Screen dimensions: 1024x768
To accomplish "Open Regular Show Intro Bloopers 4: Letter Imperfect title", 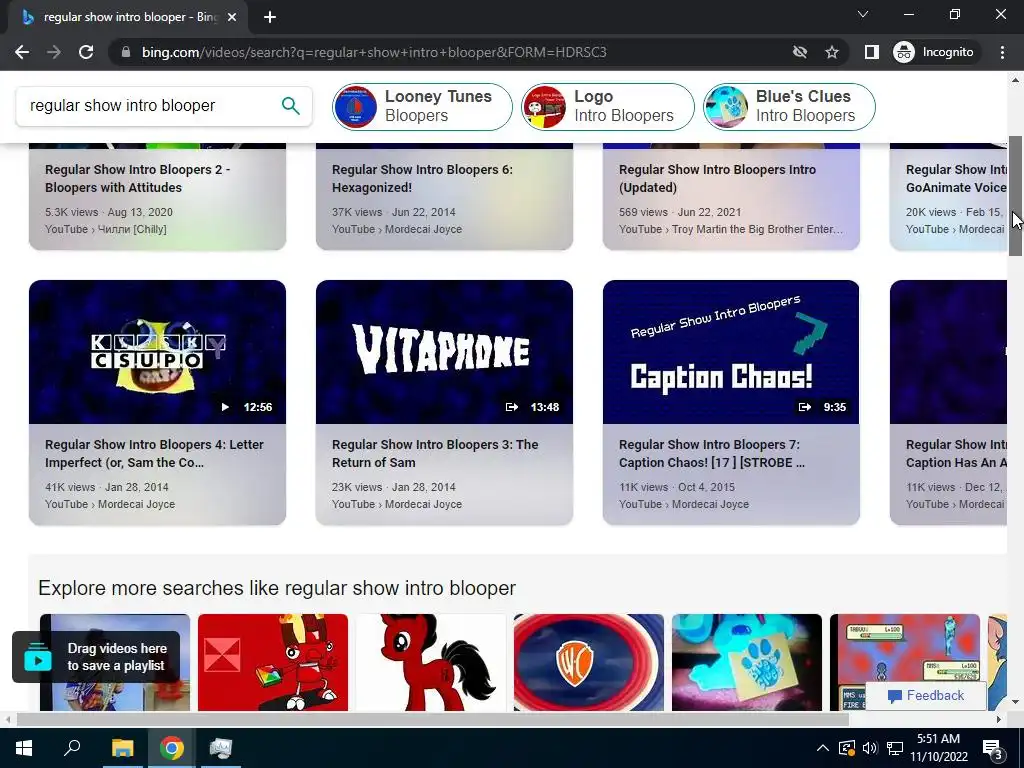I will click(x=154, y=453).
